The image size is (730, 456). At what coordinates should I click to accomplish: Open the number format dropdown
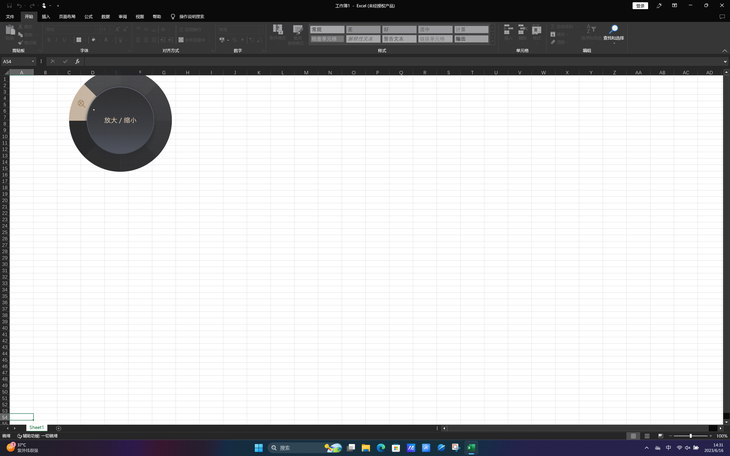pos(260,29)
